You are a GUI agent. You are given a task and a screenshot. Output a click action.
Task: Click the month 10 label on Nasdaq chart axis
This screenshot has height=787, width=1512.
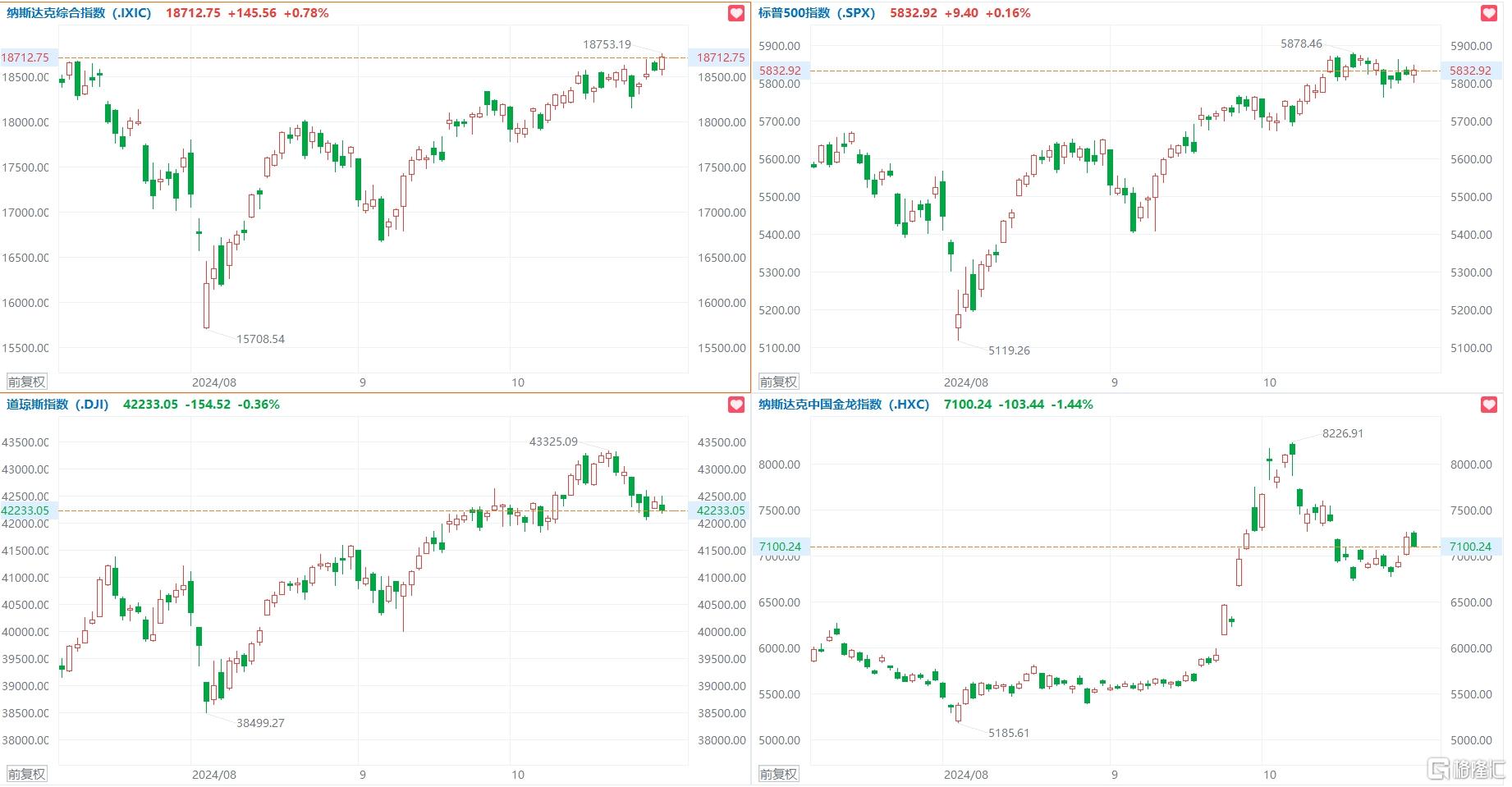pyautogui.click(x=518, y=382)
